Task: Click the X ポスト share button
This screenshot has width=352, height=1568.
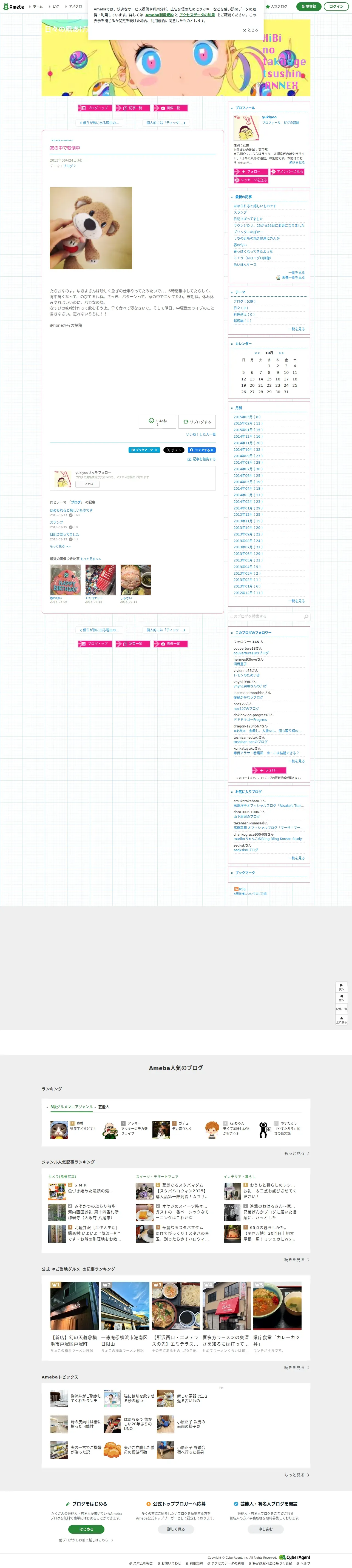Action: [174, 450]
